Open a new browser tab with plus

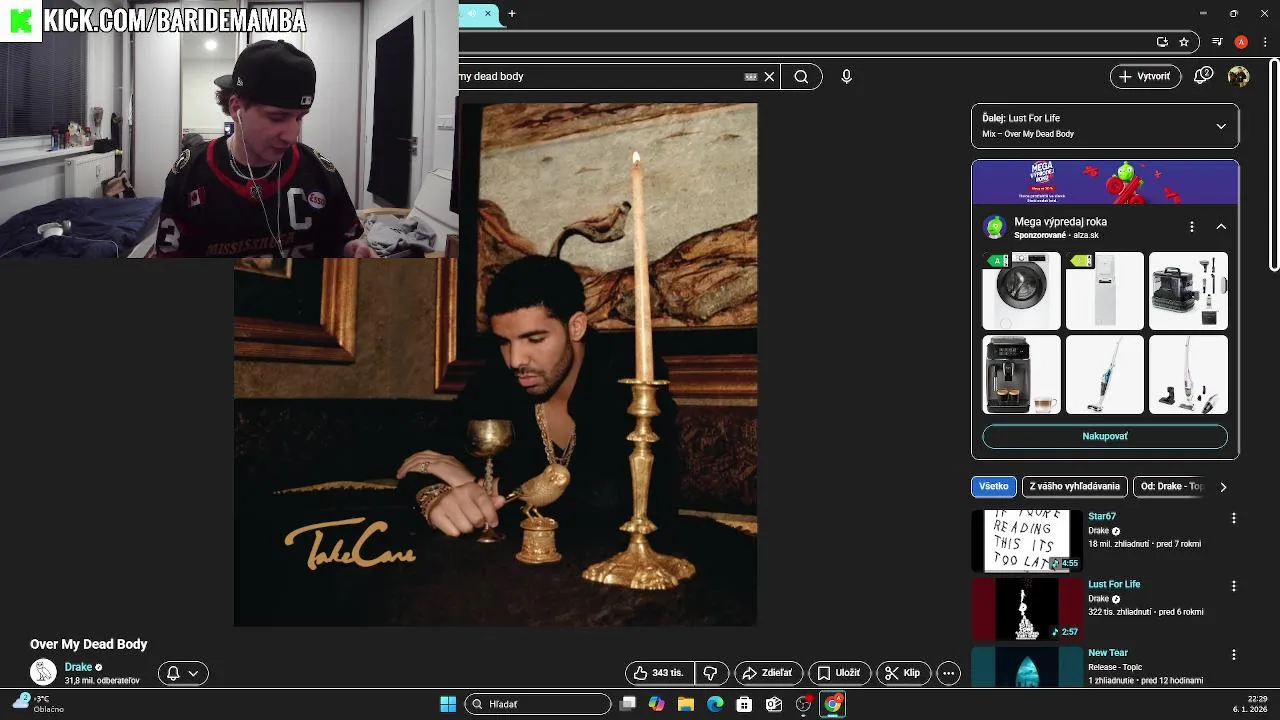tap(512, 14)
